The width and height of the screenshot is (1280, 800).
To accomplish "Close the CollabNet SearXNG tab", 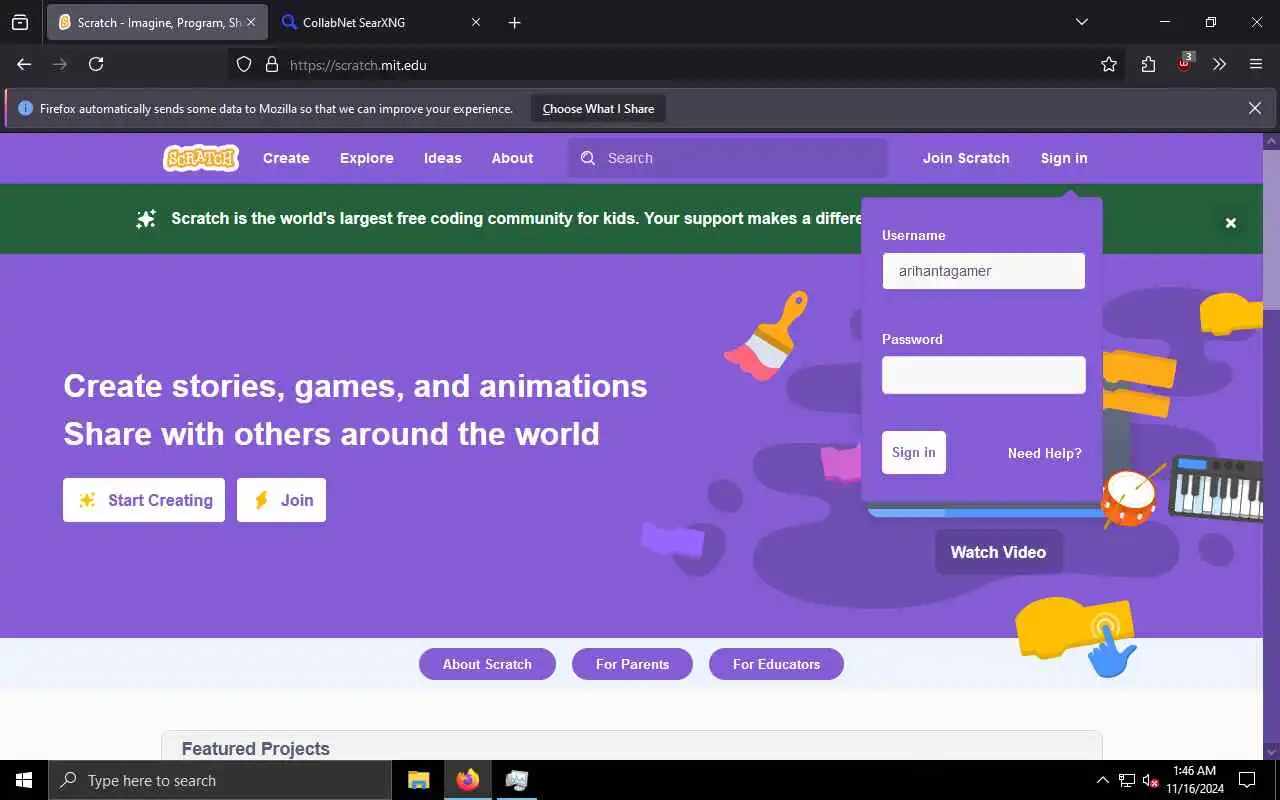I will click(476, 22).
